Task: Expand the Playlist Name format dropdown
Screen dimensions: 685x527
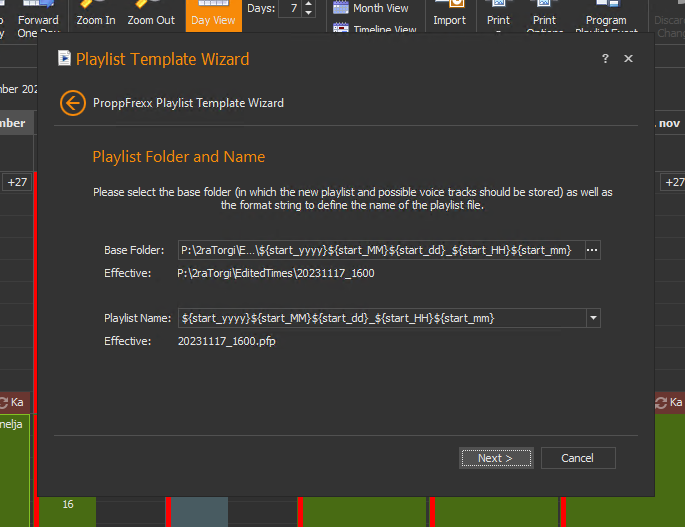Action: (x=593, y=318)
